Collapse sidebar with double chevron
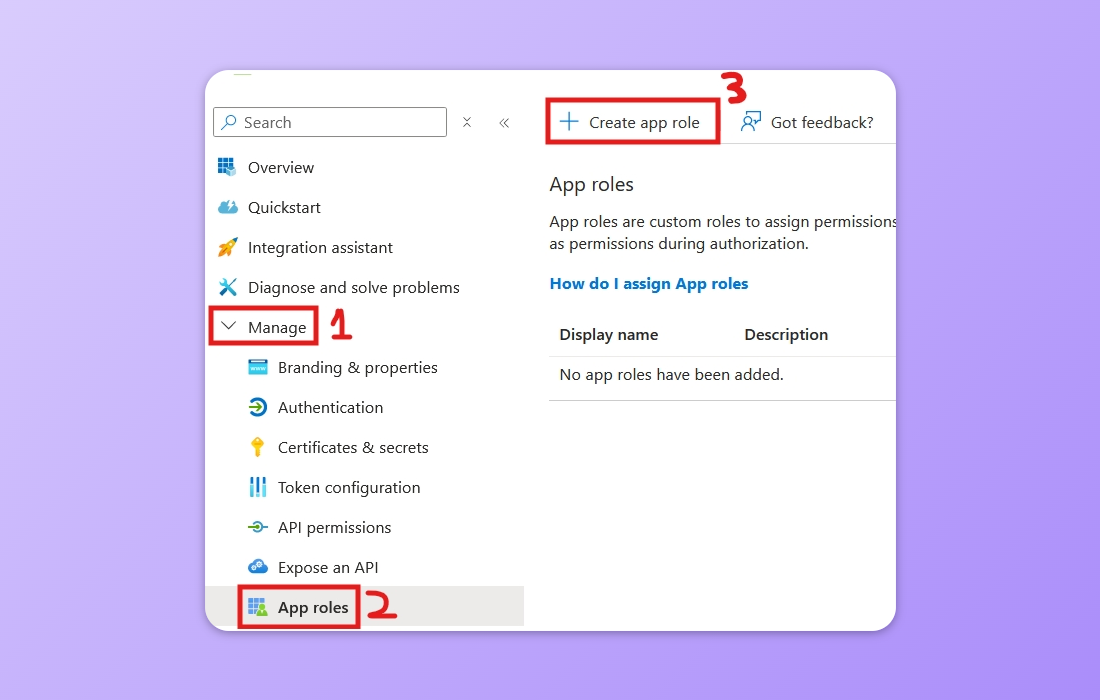1100x700 pixels. click(504, 123)
